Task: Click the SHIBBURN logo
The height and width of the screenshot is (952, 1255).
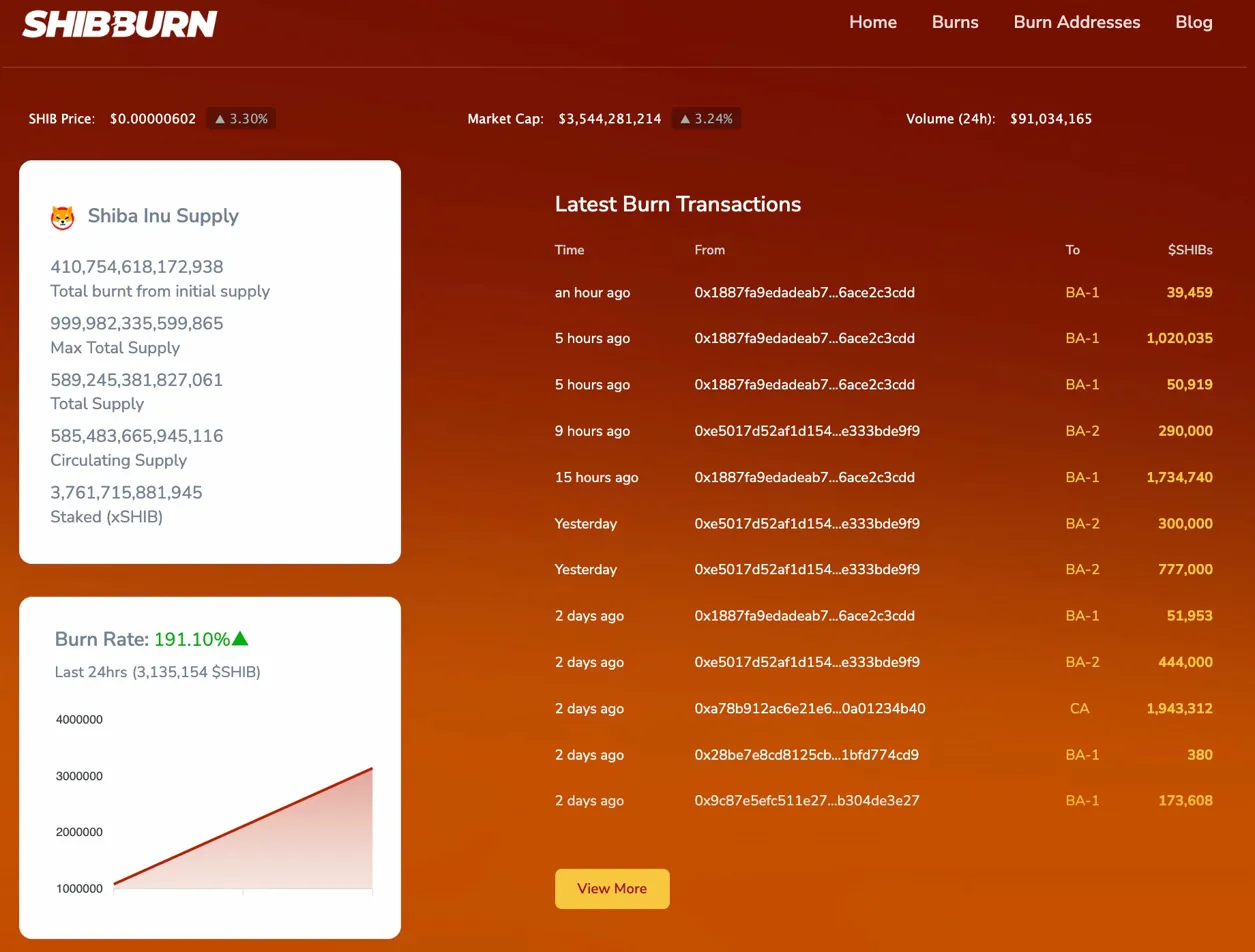Action: pyautogui.click(x=119, y=24)
